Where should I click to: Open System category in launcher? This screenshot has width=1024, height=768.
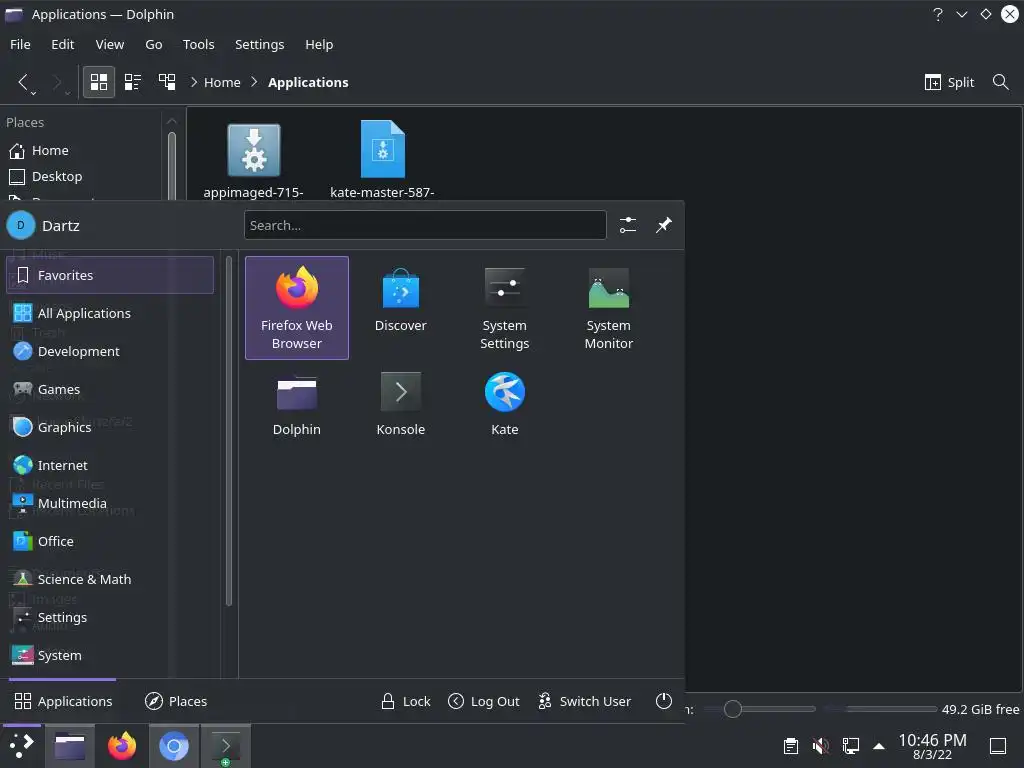click(110, 655)
